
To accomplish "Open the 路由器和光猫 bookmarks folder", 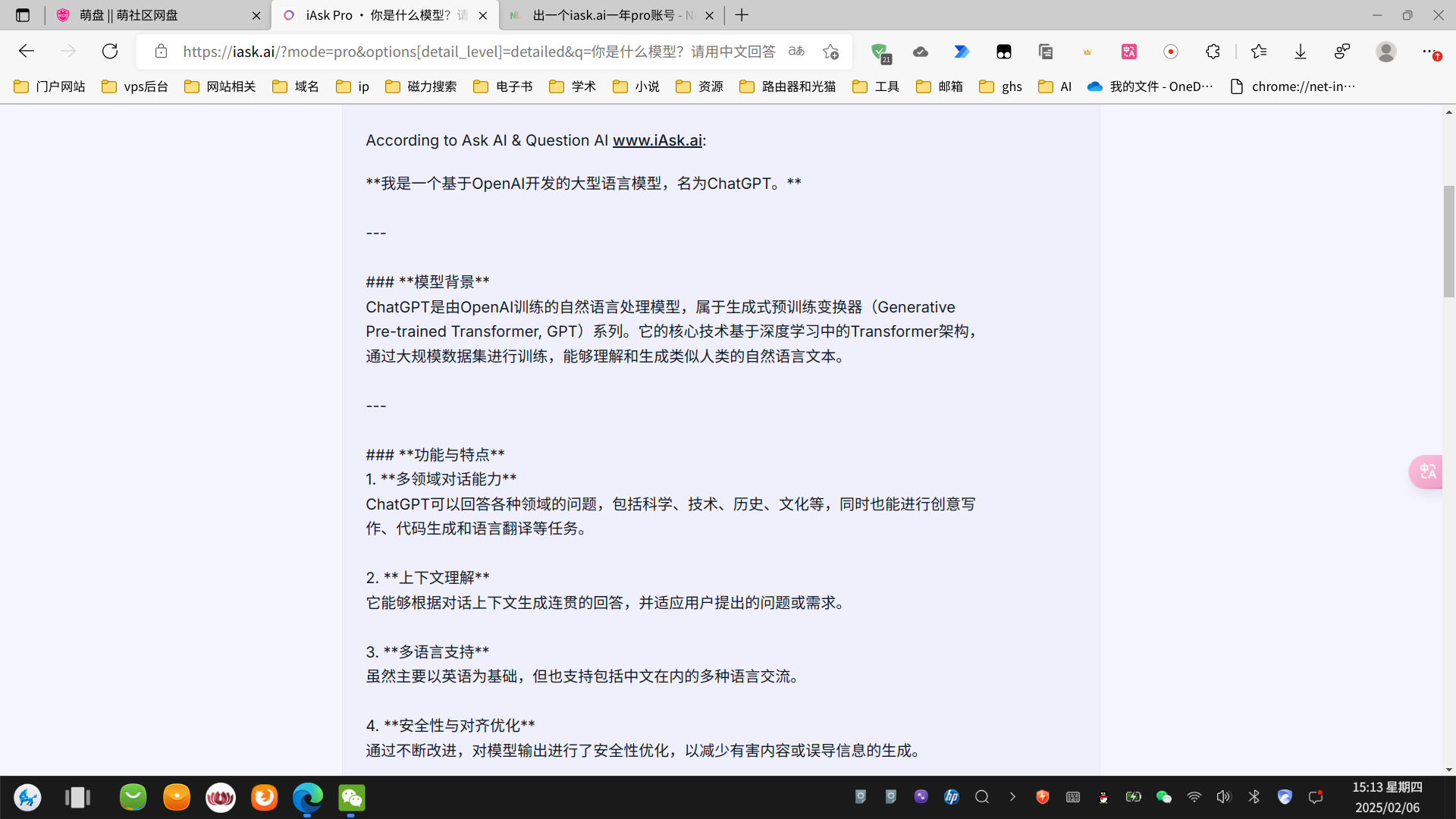I will click(x=788, y=86).
